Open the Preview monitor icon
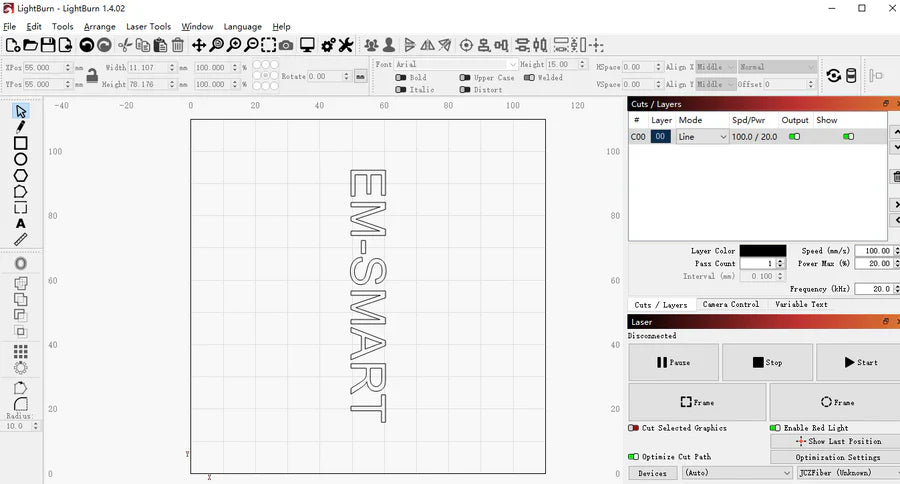The image size is (900, 484). point(308,45)
